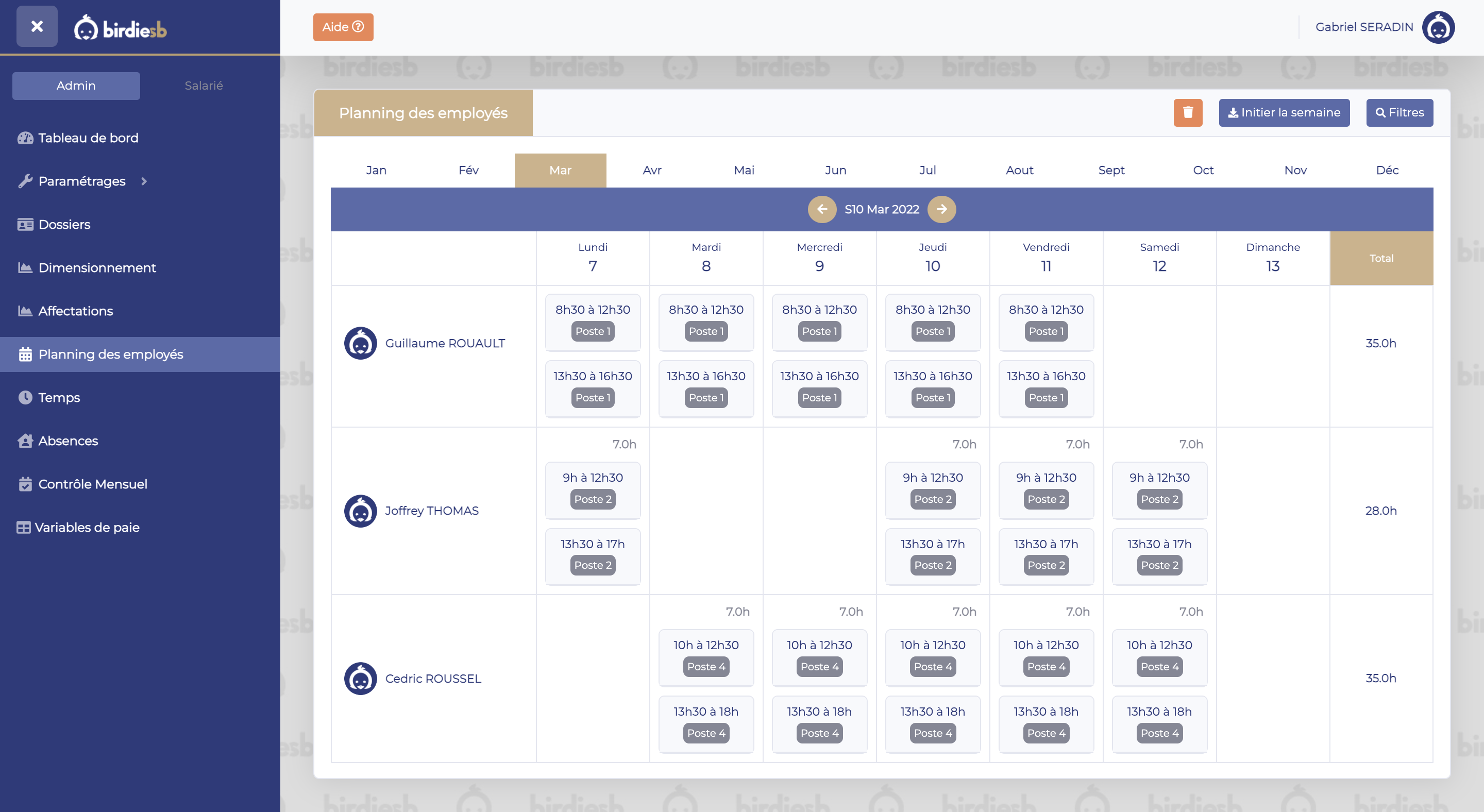Go to next week arrow
Image resolution: width=1484 pixels, height=812 pixels.
941,209
